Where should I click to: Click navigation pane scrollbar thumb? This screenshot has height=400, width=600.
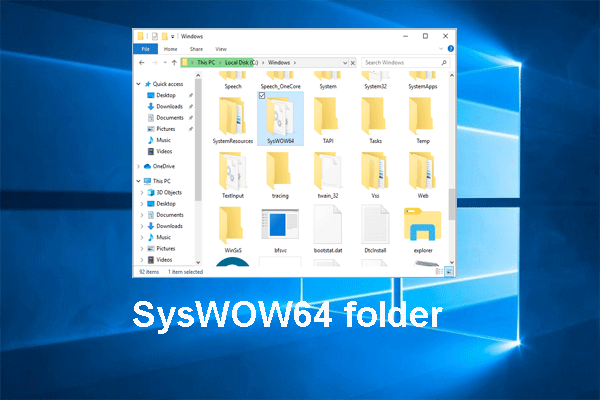(198, 140)
